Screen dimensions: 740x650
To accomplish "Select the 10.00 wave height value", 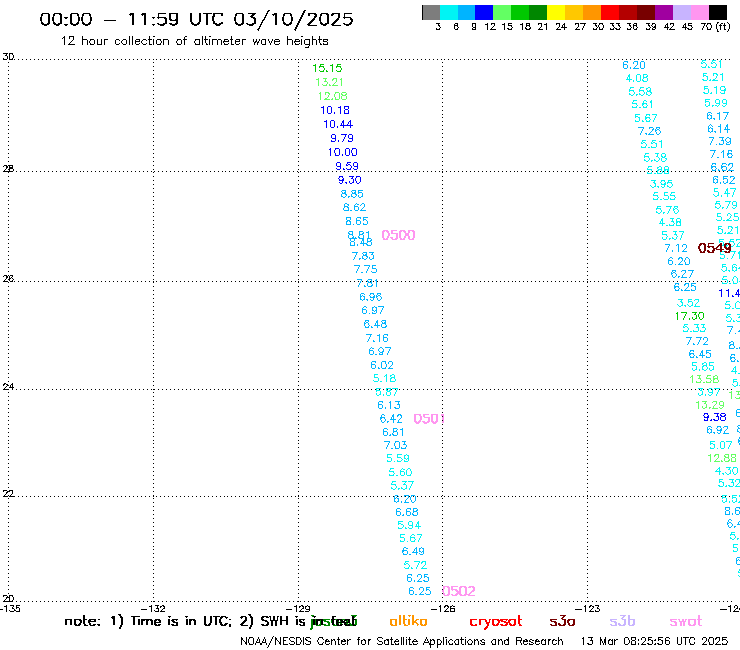I will [x=343, y=152].
